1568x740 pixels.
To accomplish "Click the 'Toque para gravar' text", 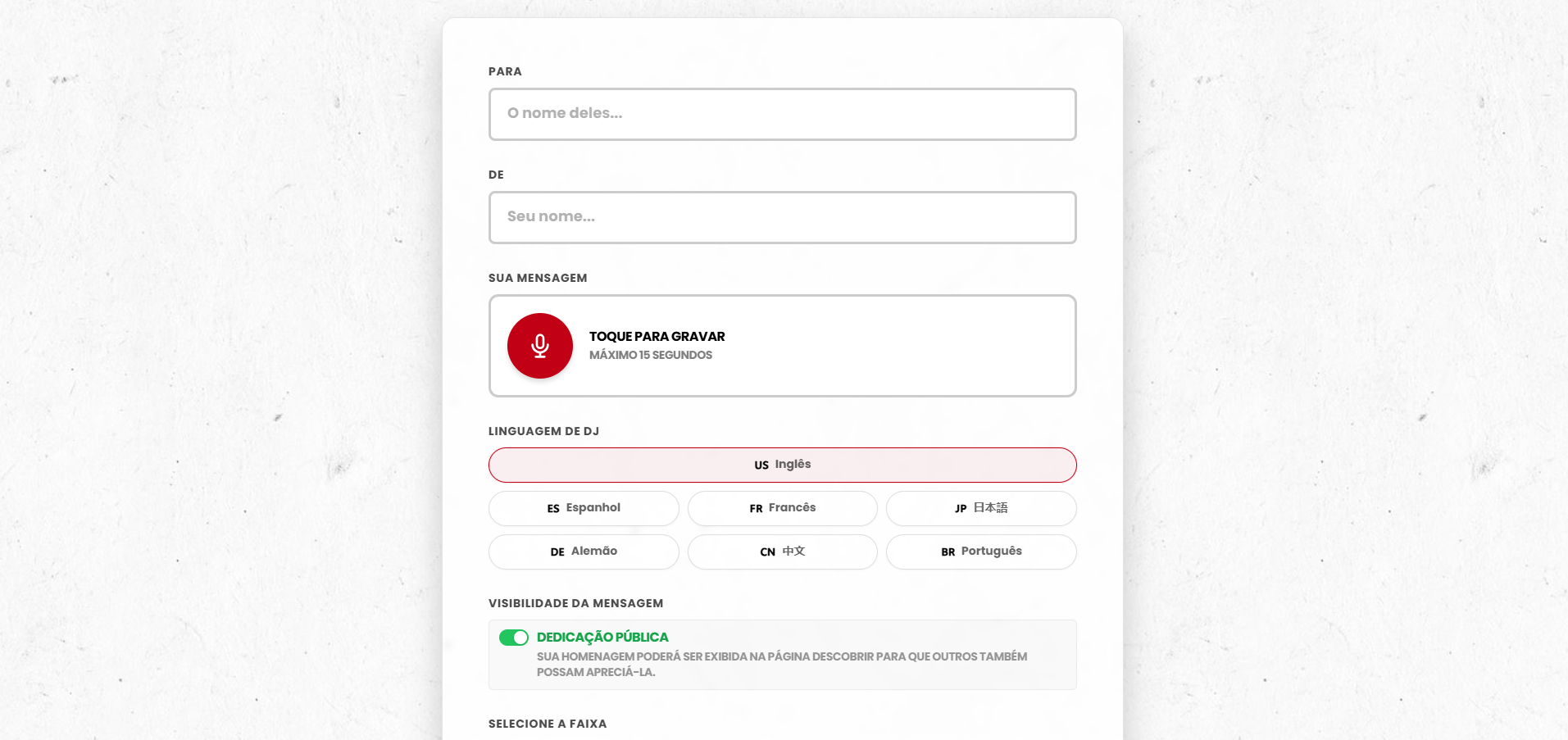I will tap(657, 337).
